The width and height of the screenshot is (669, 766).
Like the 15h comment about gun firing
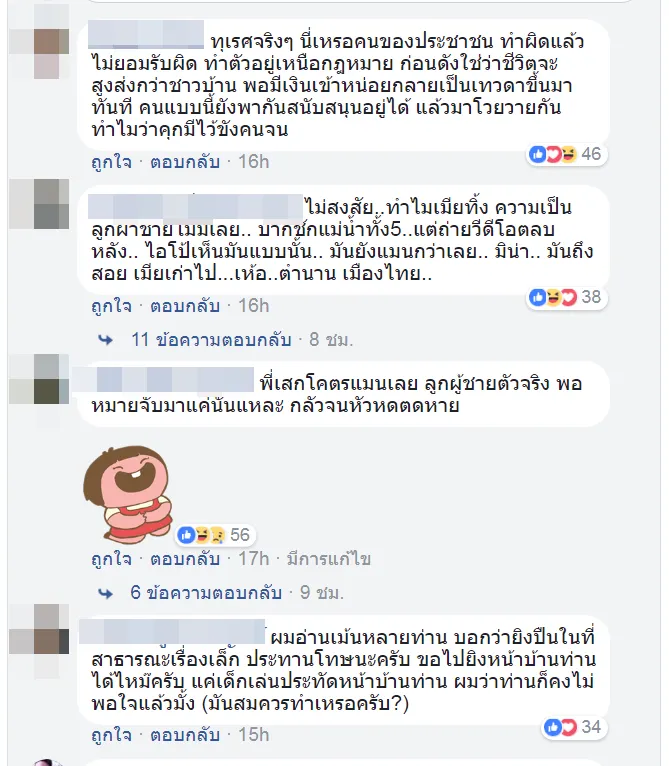pos(111,735)
